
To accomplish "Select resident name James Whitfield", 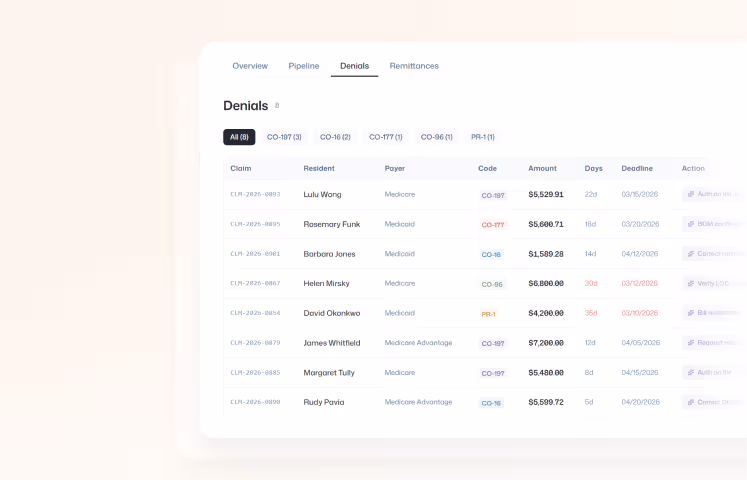I will pyautogui.click(x=332, y=343).
